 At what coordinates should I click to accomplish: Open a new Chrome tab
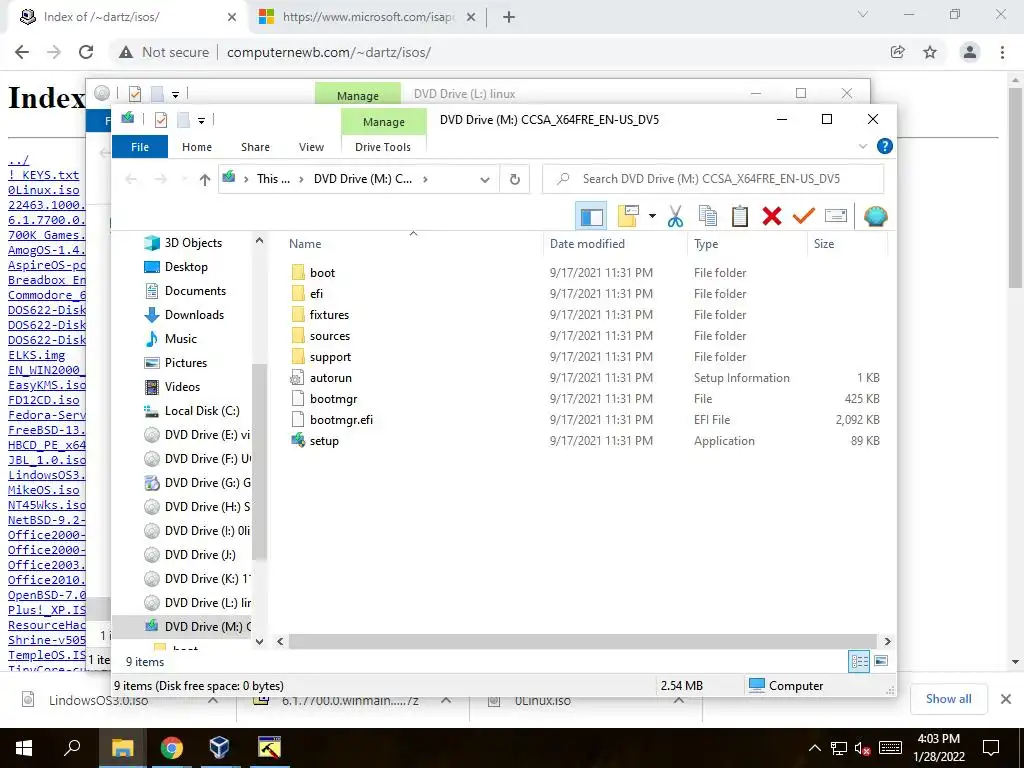[x=509, y=17]
